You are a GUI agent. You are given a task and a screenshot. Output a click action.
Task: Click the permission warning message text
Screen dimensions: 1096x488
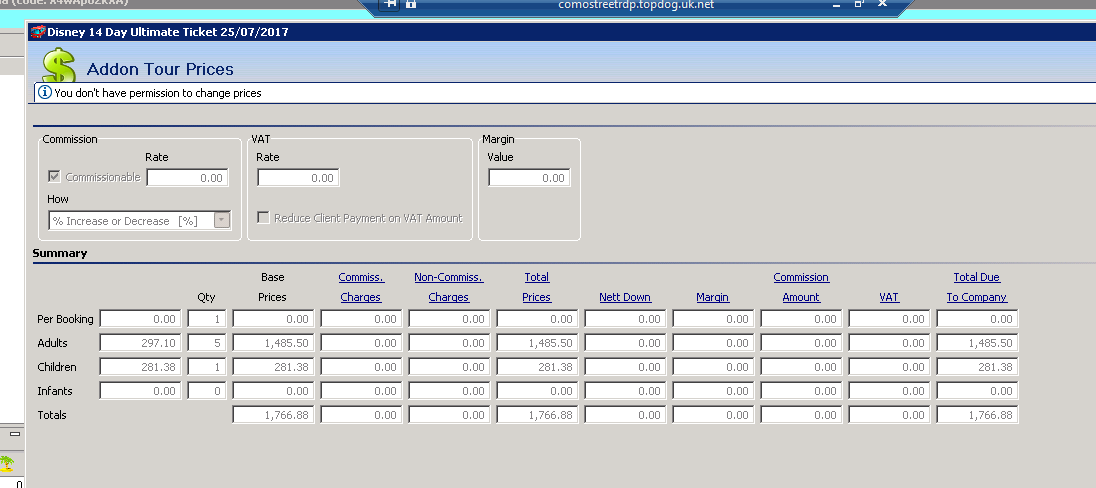[158, 92]
